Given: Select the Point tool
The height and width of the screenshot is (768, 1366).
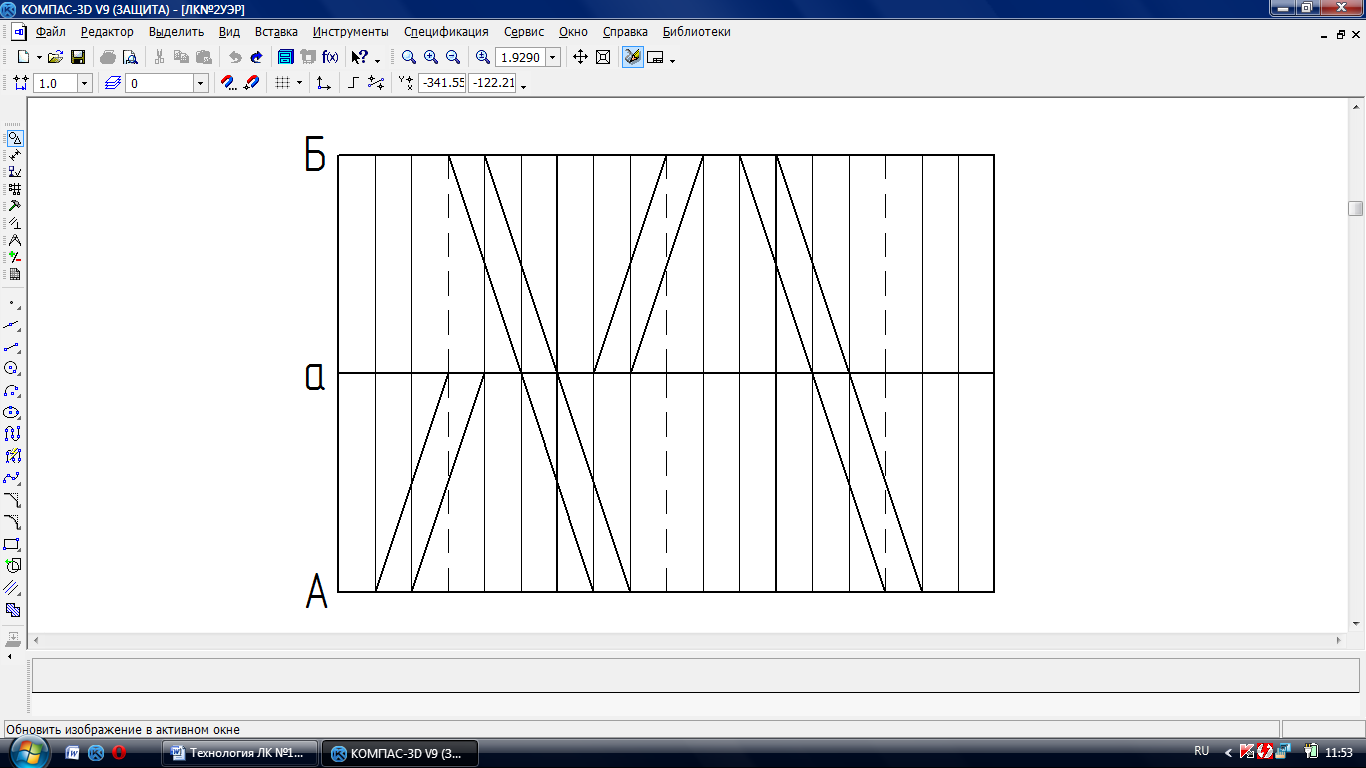Looking at the screenshot, I should (12, 302).
